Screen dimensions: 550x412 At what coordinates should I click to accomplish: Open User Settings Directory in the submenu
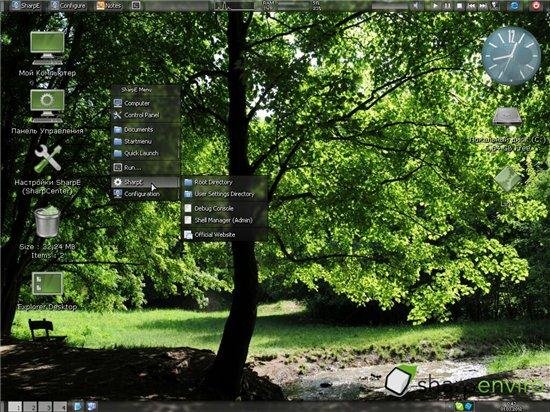[x=224, y=194]
